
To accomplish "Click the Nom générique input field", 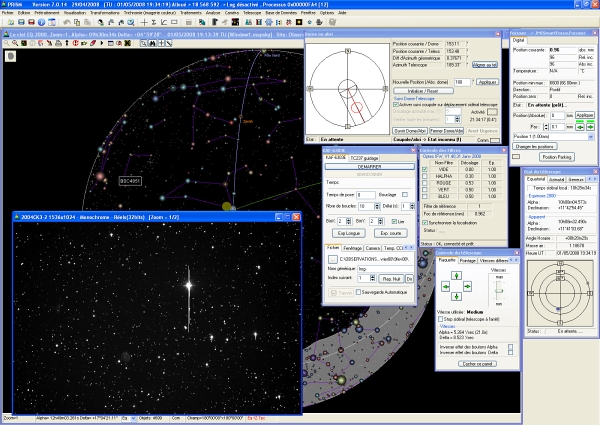I will (x=386, y=269).
